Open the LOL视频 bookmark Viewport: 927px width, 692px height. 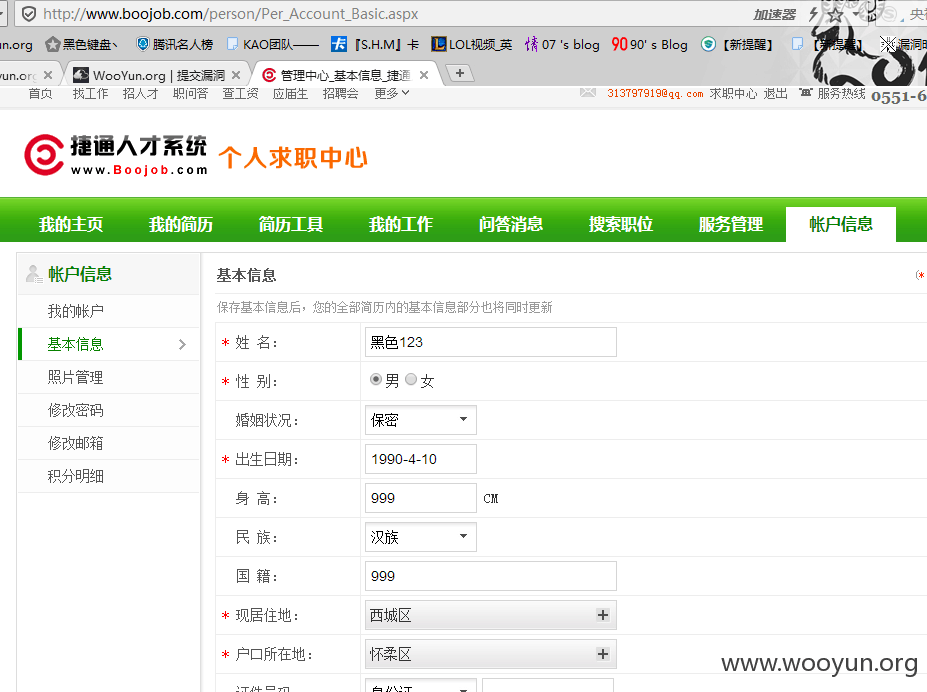click(472, 44)
